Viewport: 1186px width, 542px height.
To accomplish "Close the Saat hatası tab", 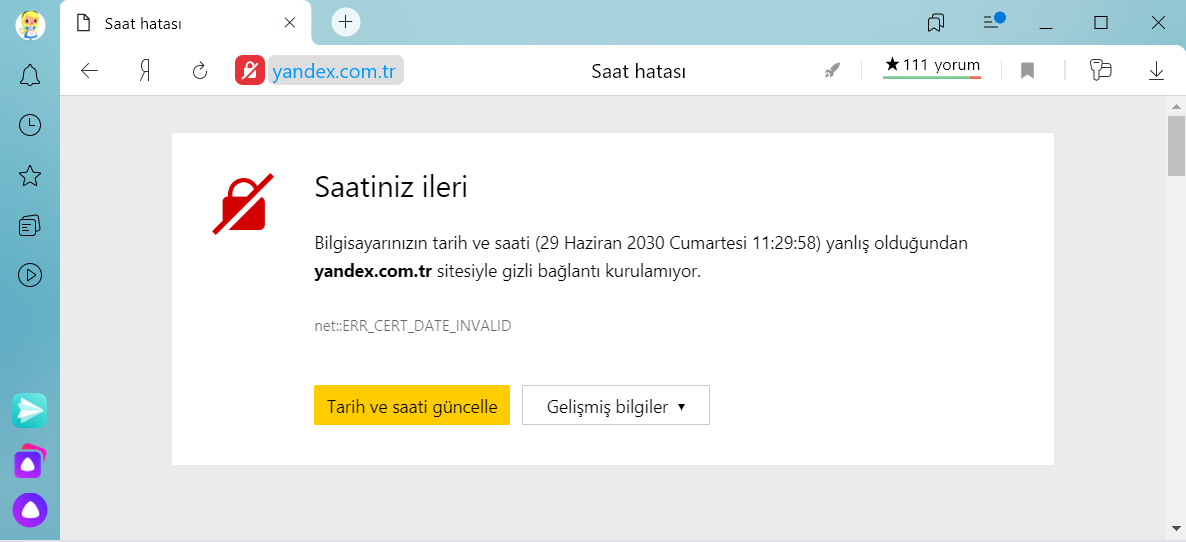I will pyautogui.click(x=289, y=23).
